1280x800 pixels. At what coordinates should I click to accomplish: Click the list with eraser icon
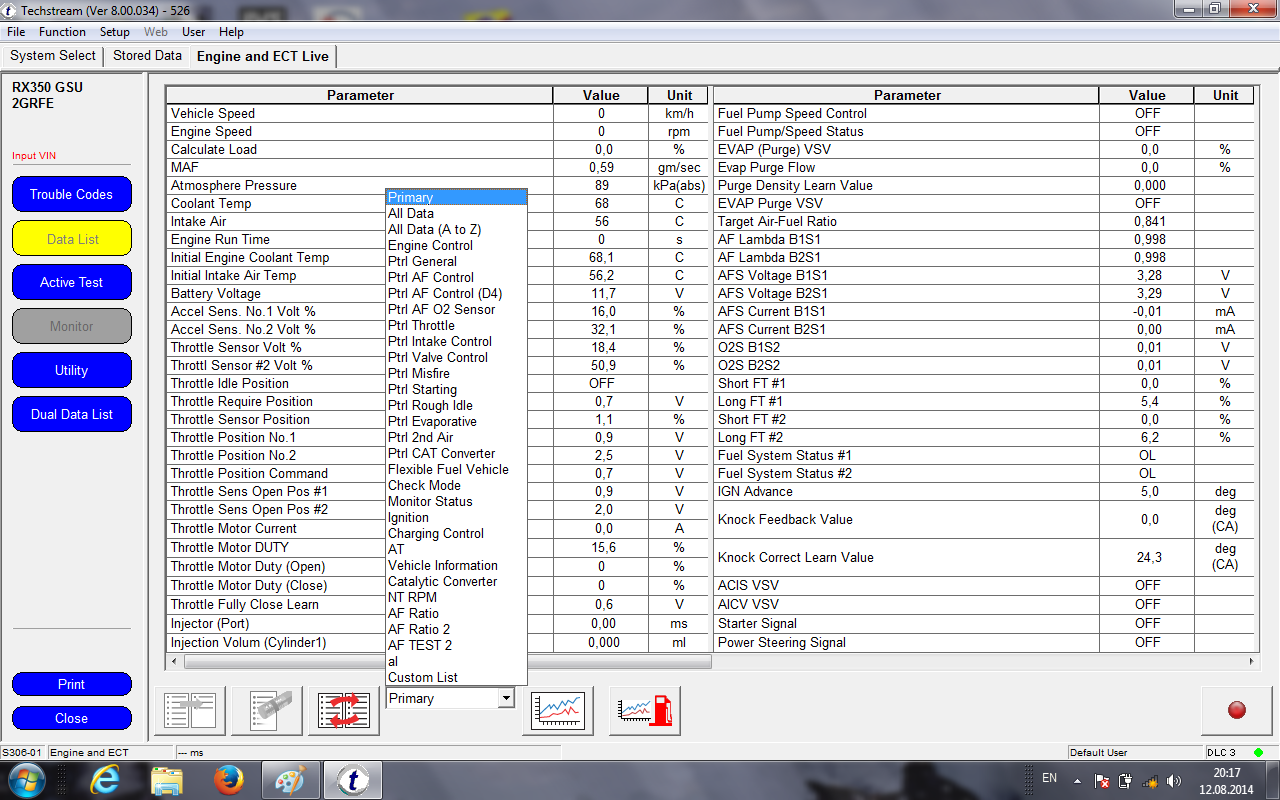[x=267, y=710]
